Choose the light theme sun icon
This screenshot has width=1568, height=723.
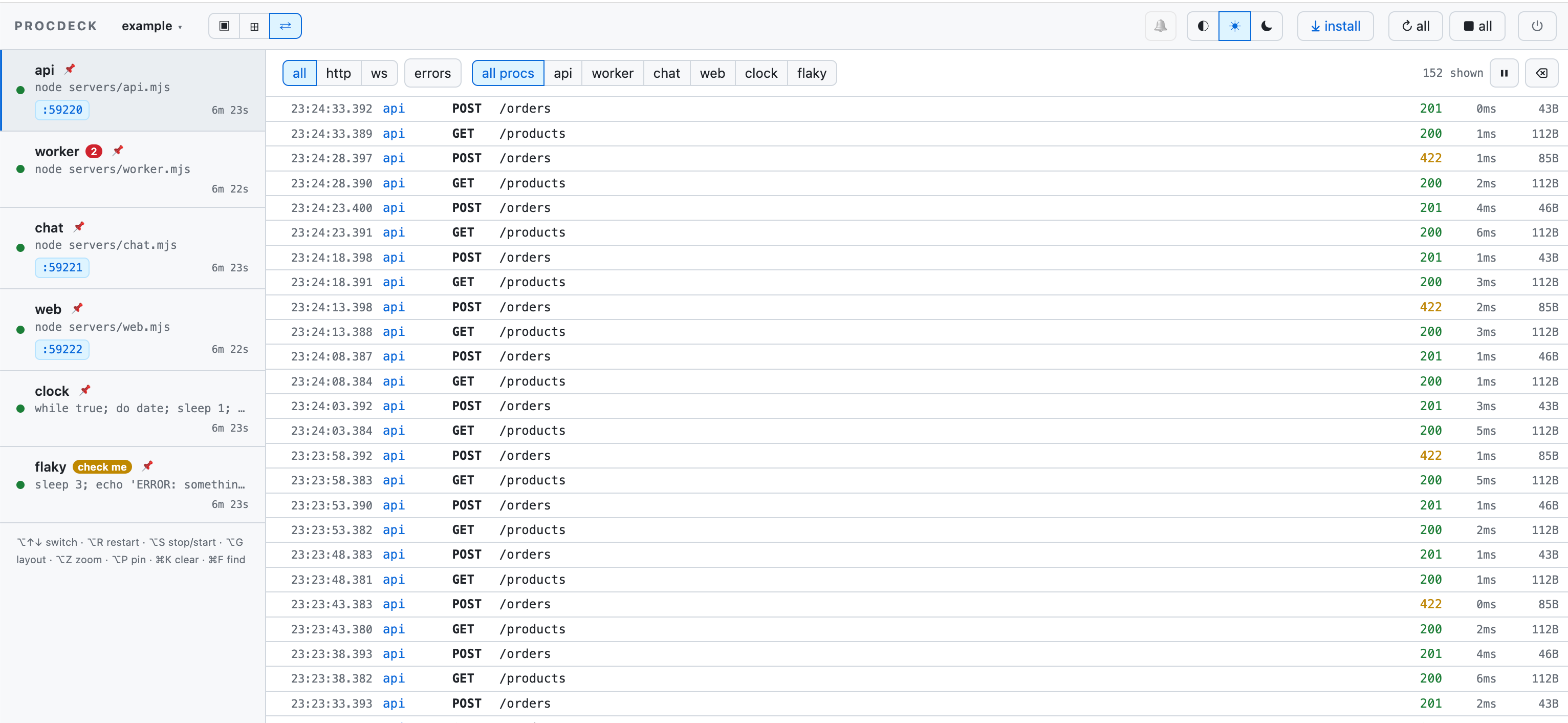[x=1234, y=26]
